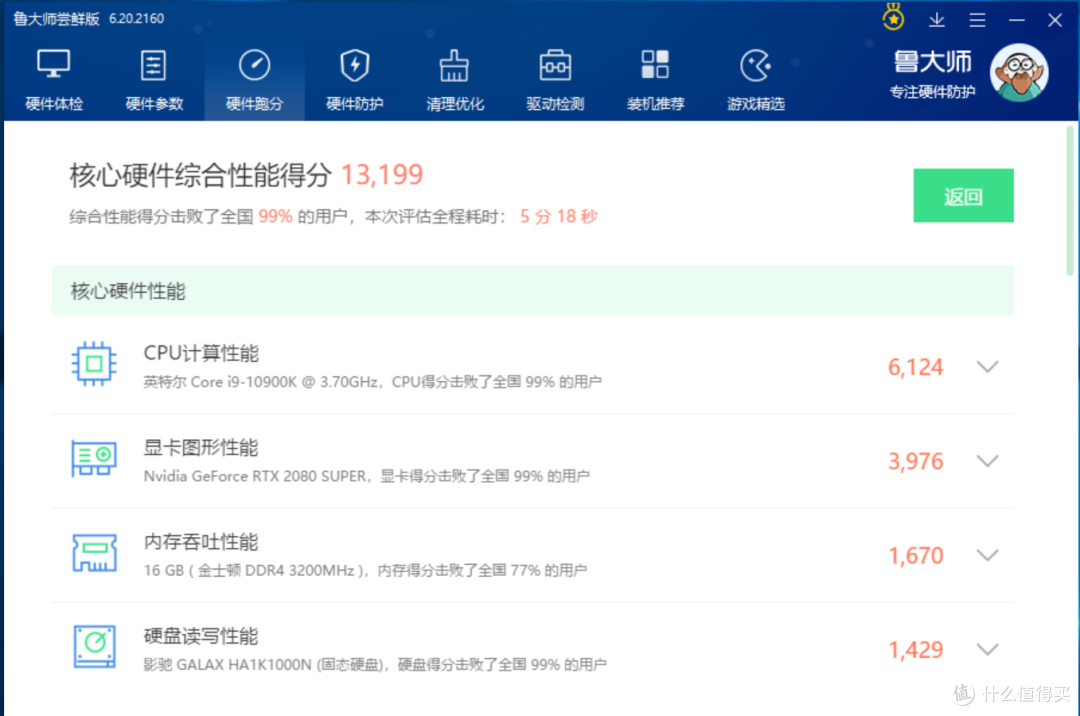Click the graphics card icon
The height and width of the screenshot is (716, 1080).
point(94,459)
